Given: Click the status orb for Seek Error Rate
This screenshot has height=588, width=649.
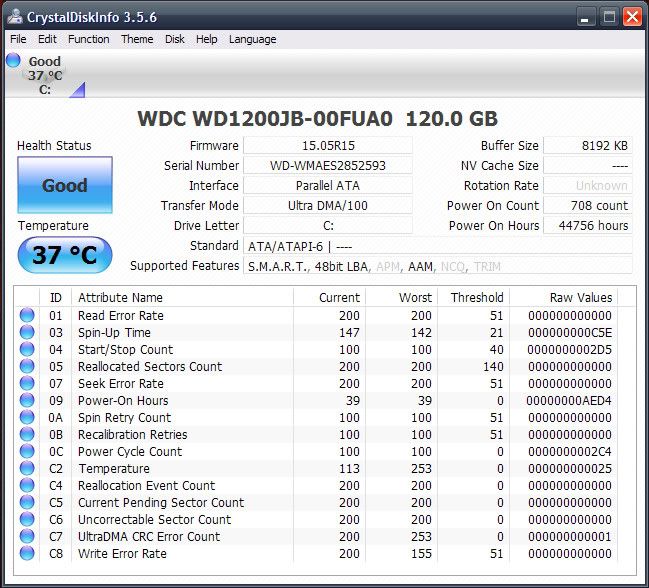Looking at the screenshot, I should (x=27, y=383).
